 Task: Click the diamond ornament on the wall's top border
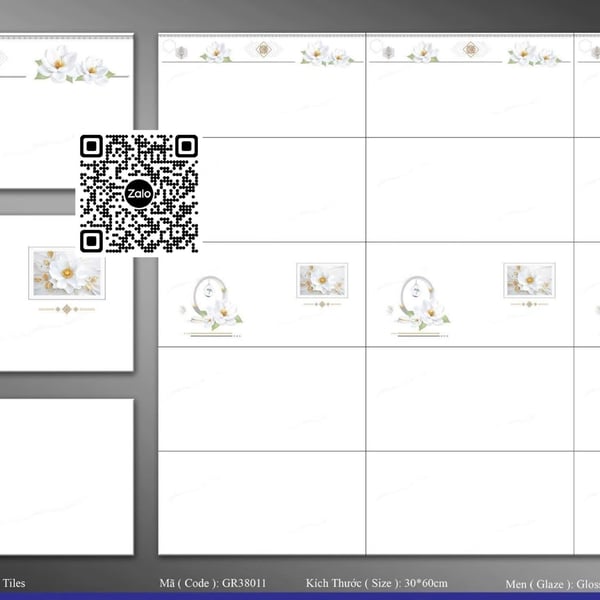tap(264, 49)
